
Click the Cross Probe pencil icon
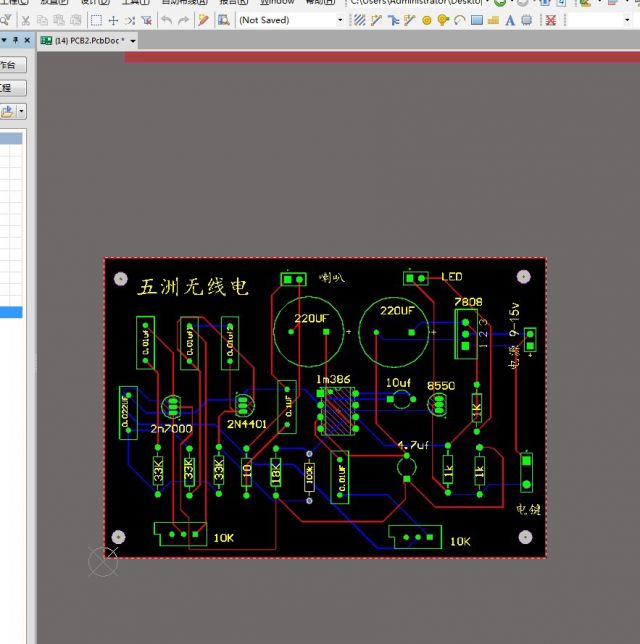coord(203,20)
